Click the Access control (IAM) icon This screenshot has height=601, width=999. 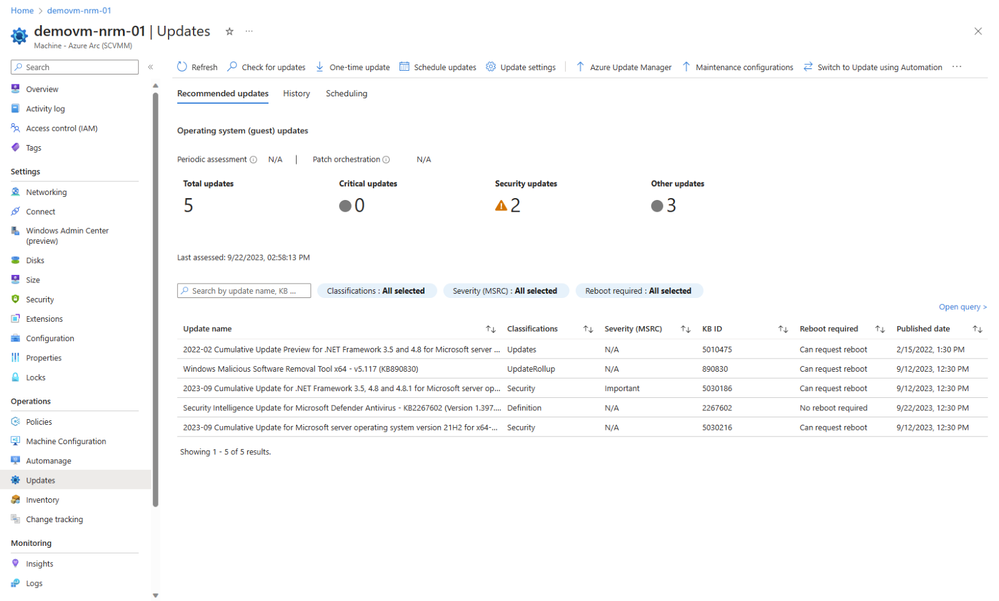(x=16, y=128)
